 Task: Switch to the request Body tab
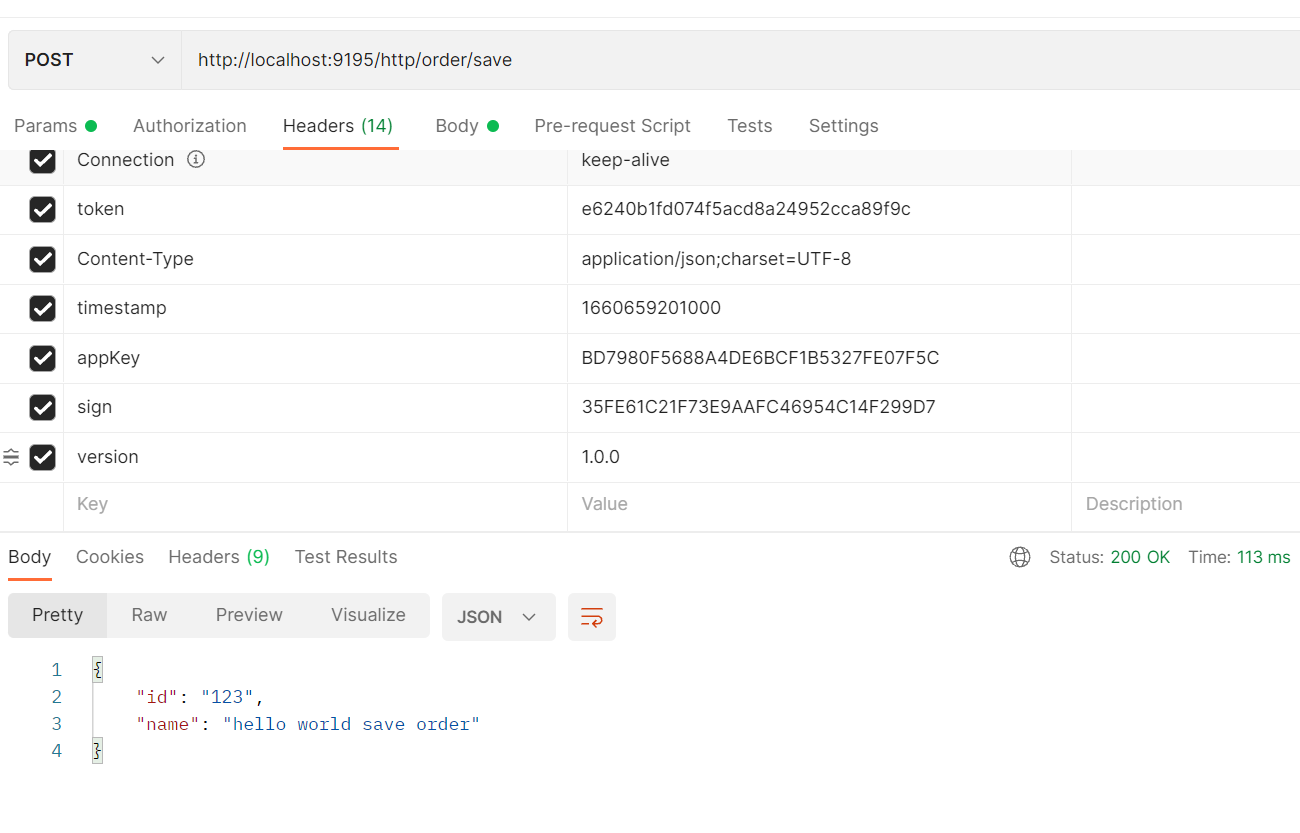pyautogui.click(x=457, y=126)
